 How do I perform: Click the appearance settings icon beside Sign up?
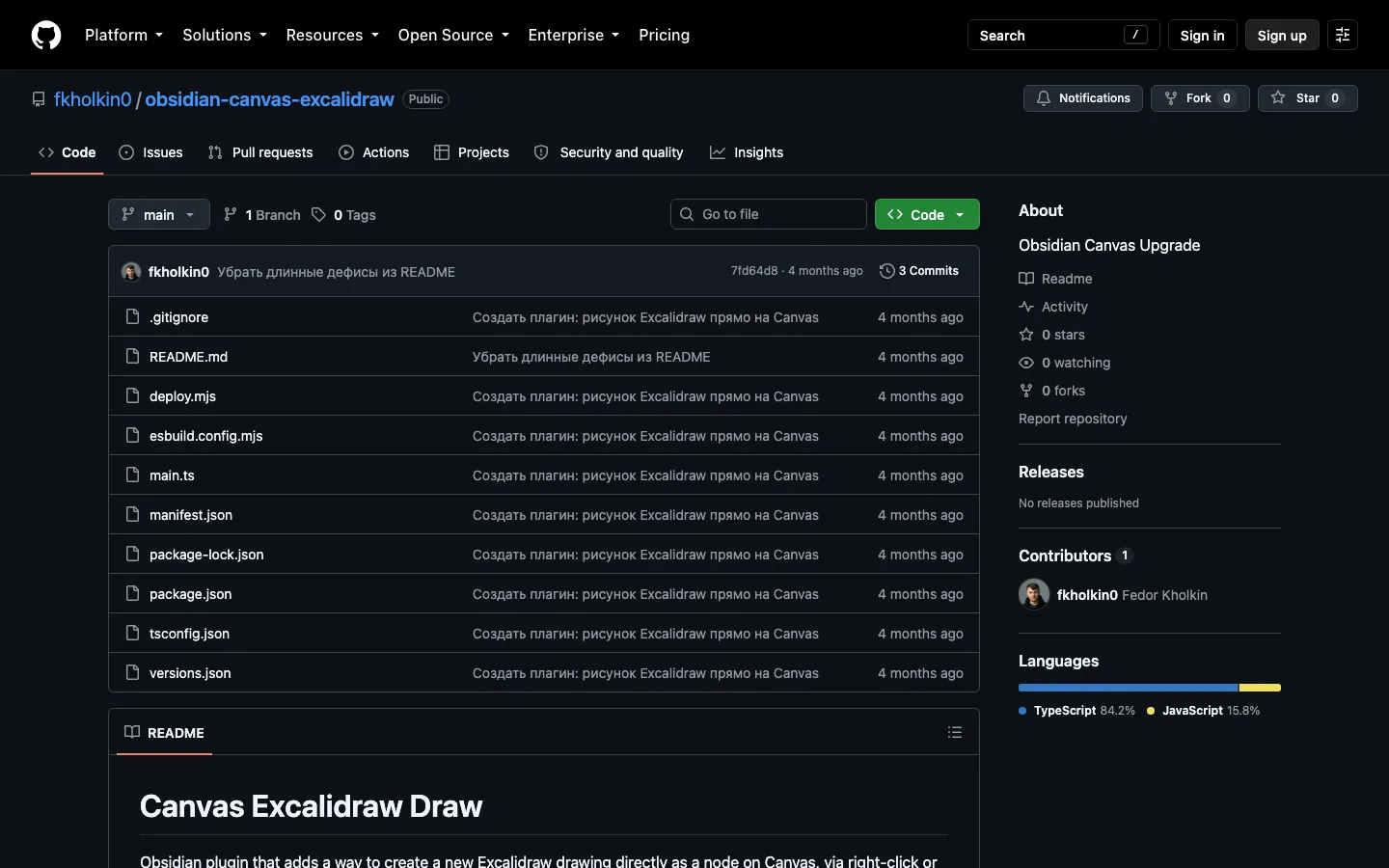point(1343,35)
